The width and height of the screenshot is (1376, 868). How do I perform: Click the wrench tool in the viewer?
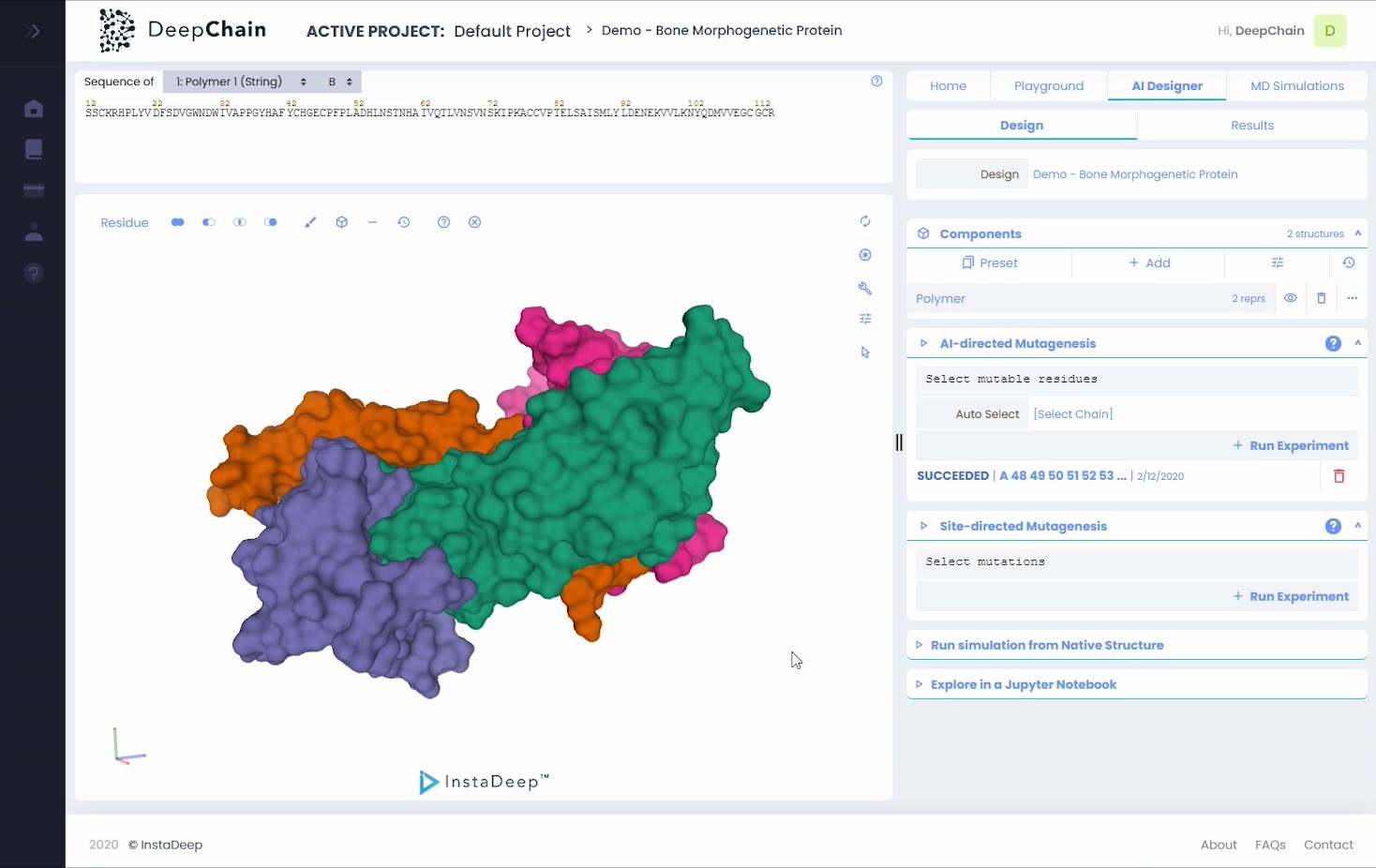point(865,289)
